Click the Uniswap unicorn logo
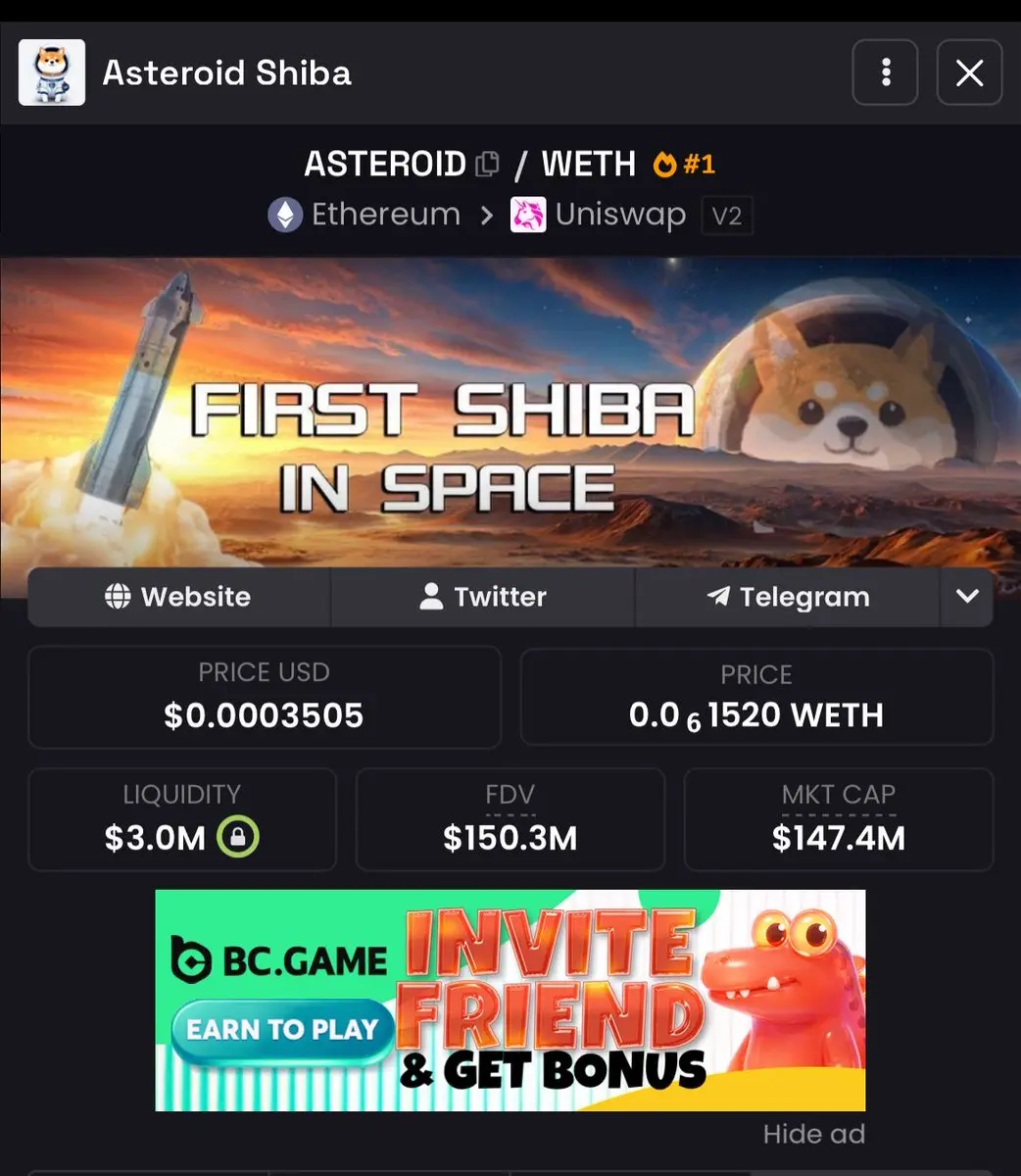This screenshot has height=1176, width=1021. click(x=528, y=215)
